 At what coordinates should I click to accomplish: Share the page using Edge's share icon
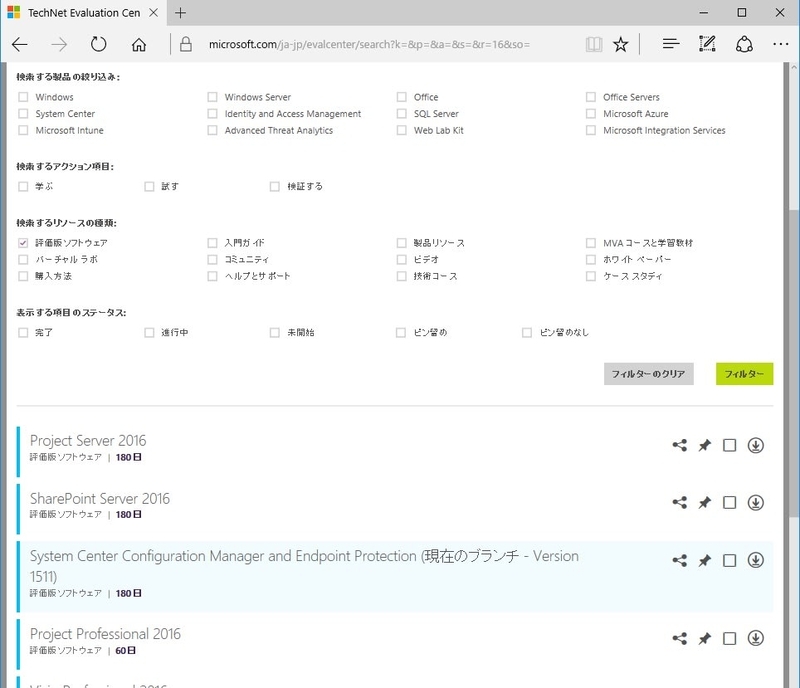point(744,44)
